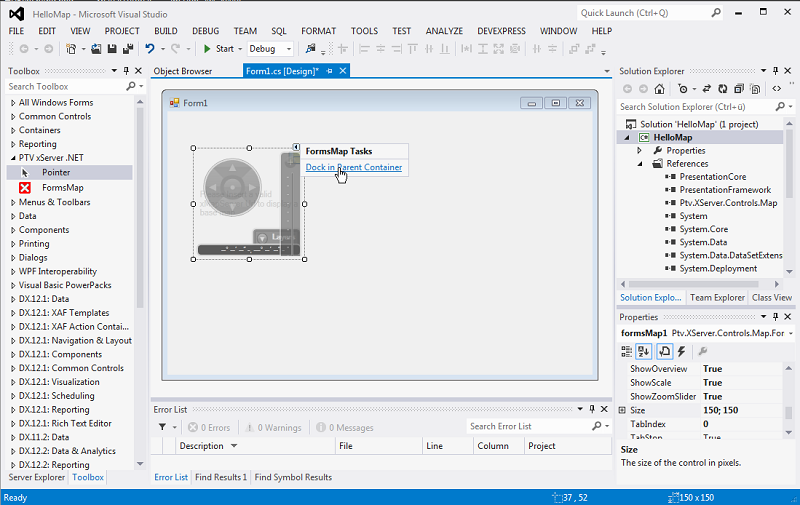Open the FORMAT menu
The height and width of the screenshot is (505, 800).
[318, 31]
